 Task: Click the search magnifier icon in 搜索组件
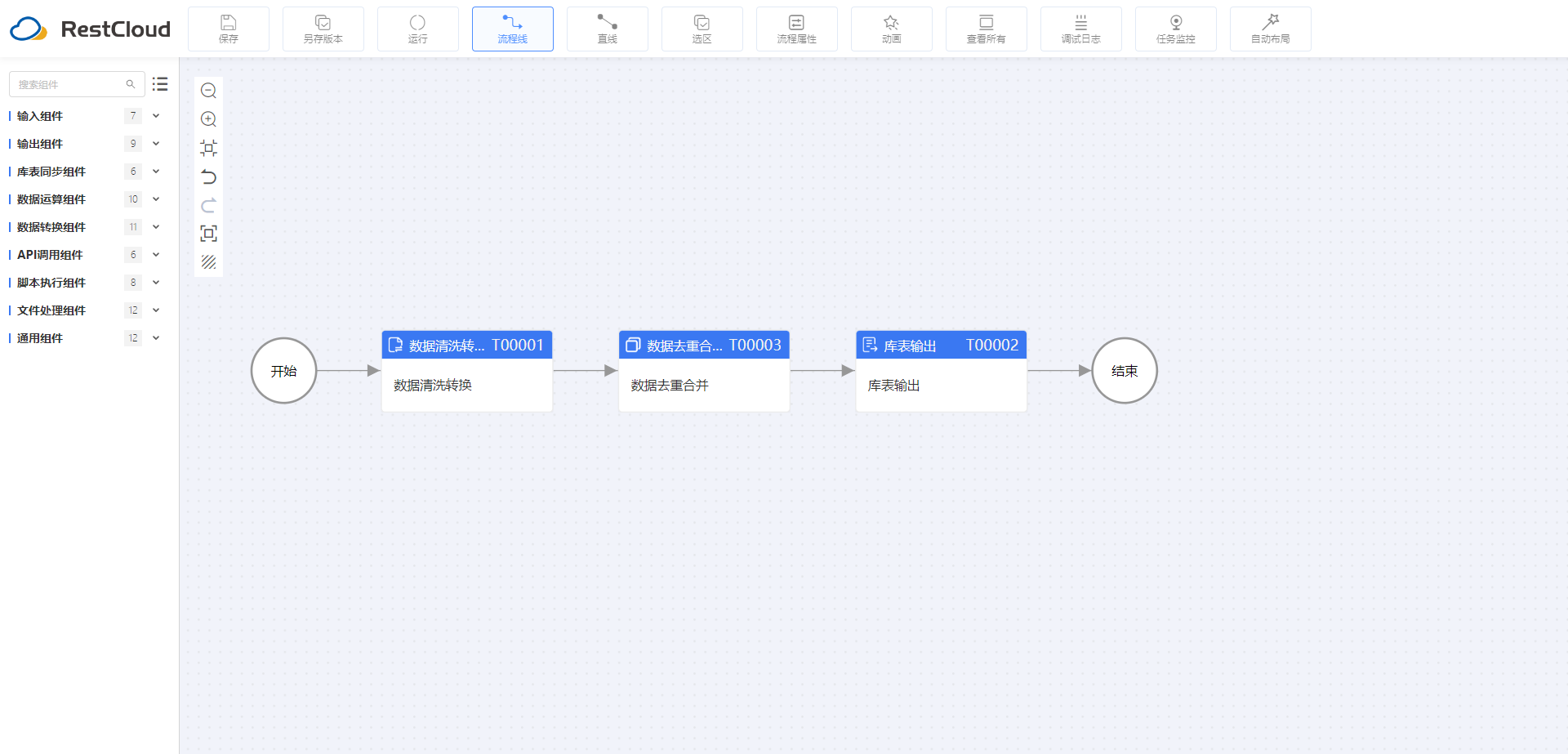[131, 84]
